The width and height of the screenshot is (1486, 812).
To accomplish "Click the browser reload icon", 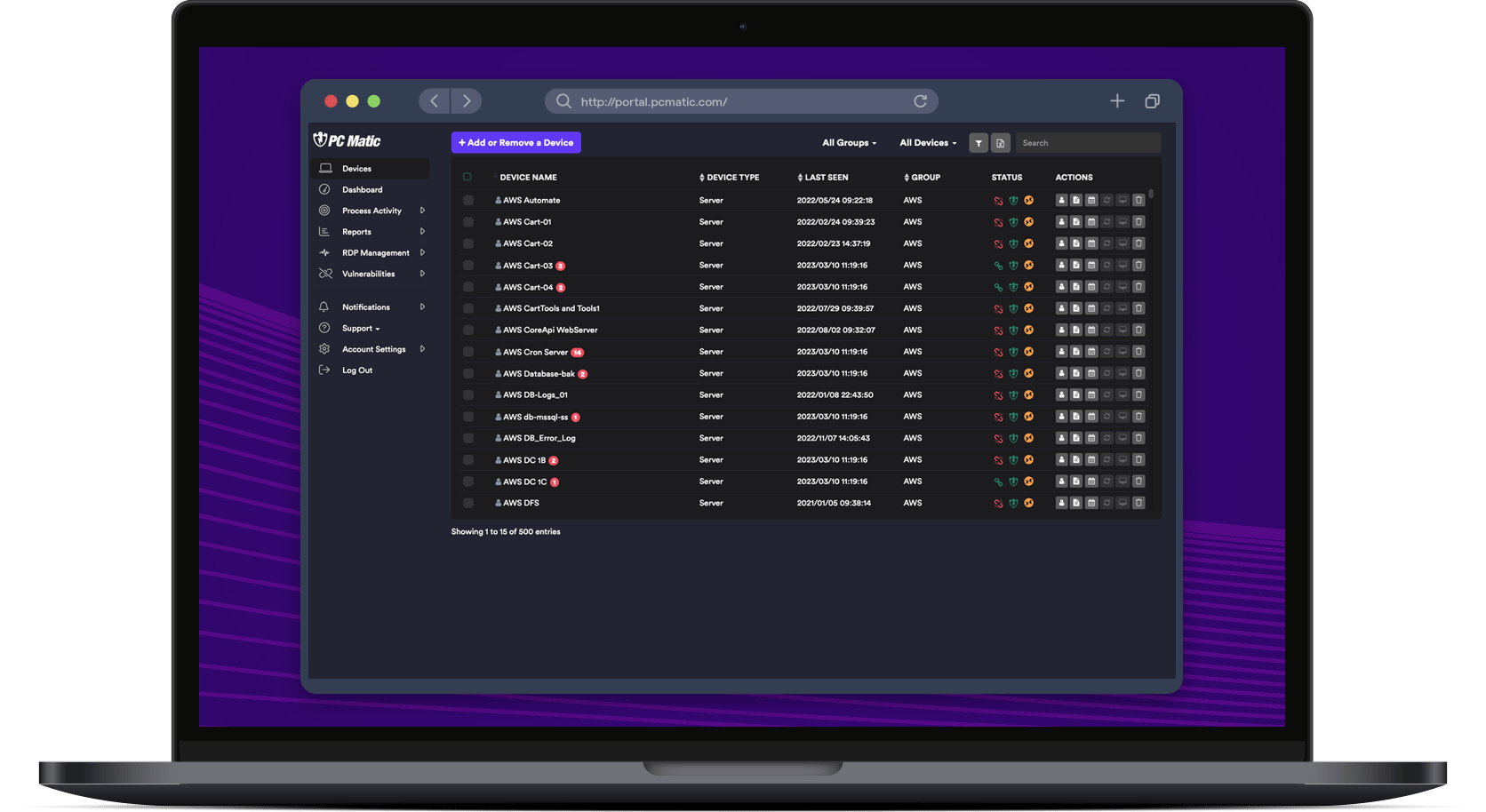I will click(x=920, y=101).
